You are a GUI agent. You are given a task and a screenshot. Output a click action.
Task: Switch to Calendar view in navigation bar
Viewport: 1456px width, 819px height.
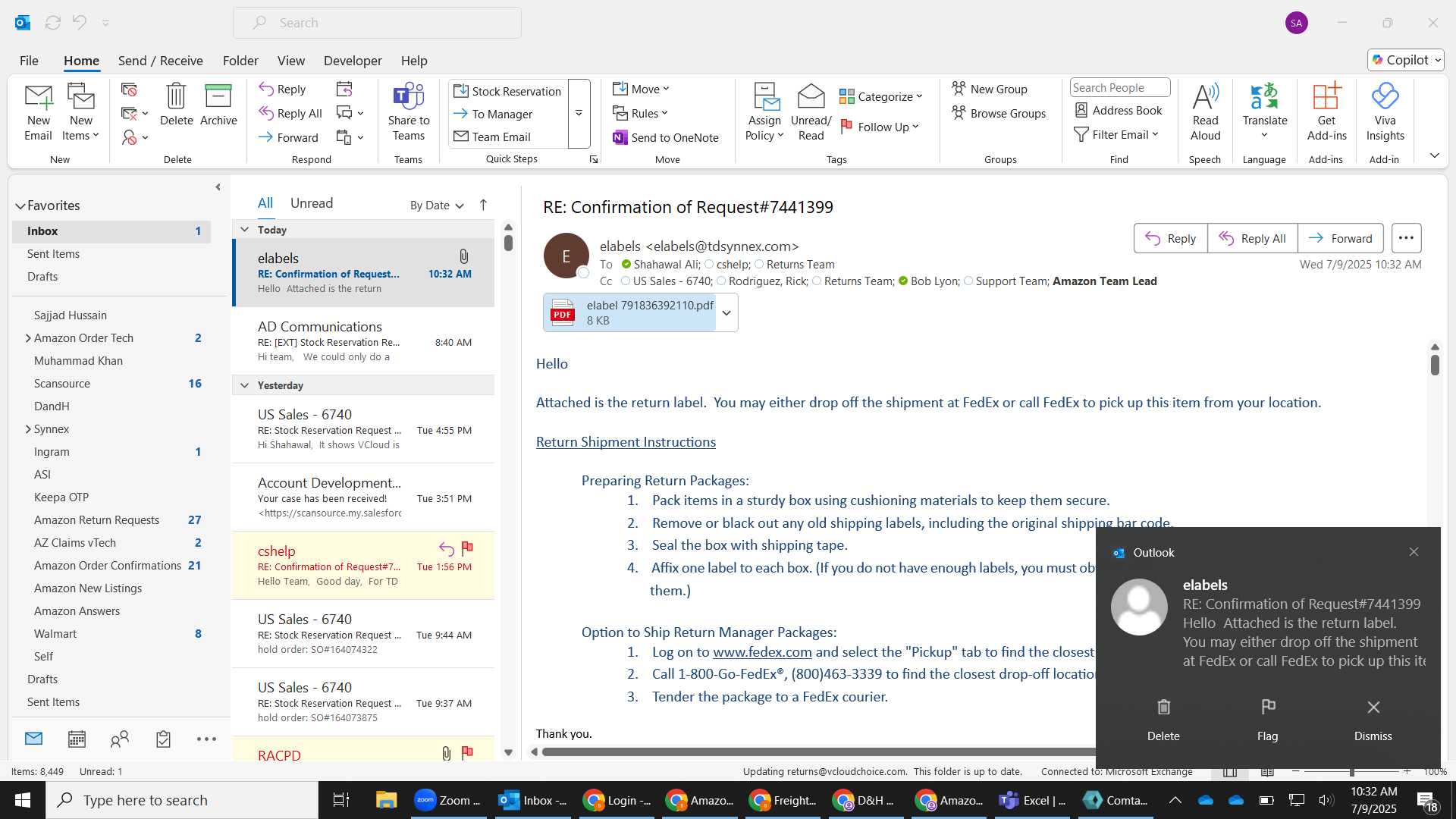(x=77, y=739)
